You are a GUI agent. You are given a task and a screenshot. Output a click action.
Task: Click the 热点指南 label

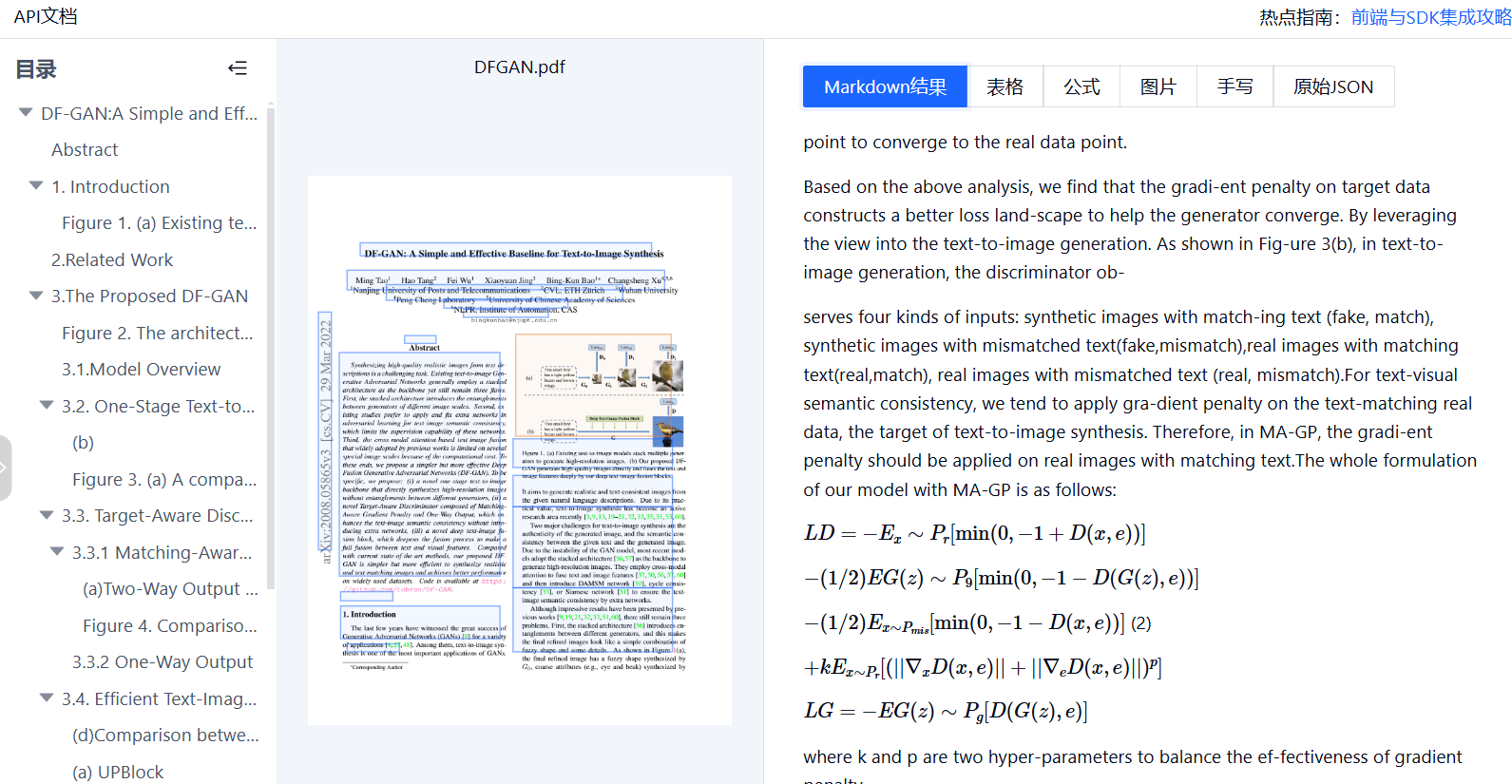(x=1299, y=17)
